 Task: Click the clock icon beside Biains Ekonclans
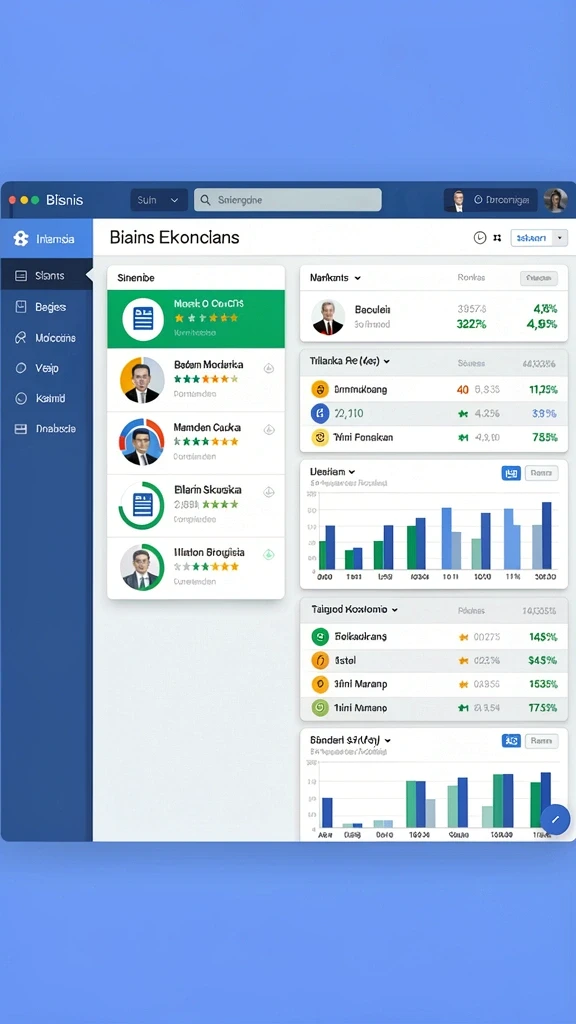[480, 238]
